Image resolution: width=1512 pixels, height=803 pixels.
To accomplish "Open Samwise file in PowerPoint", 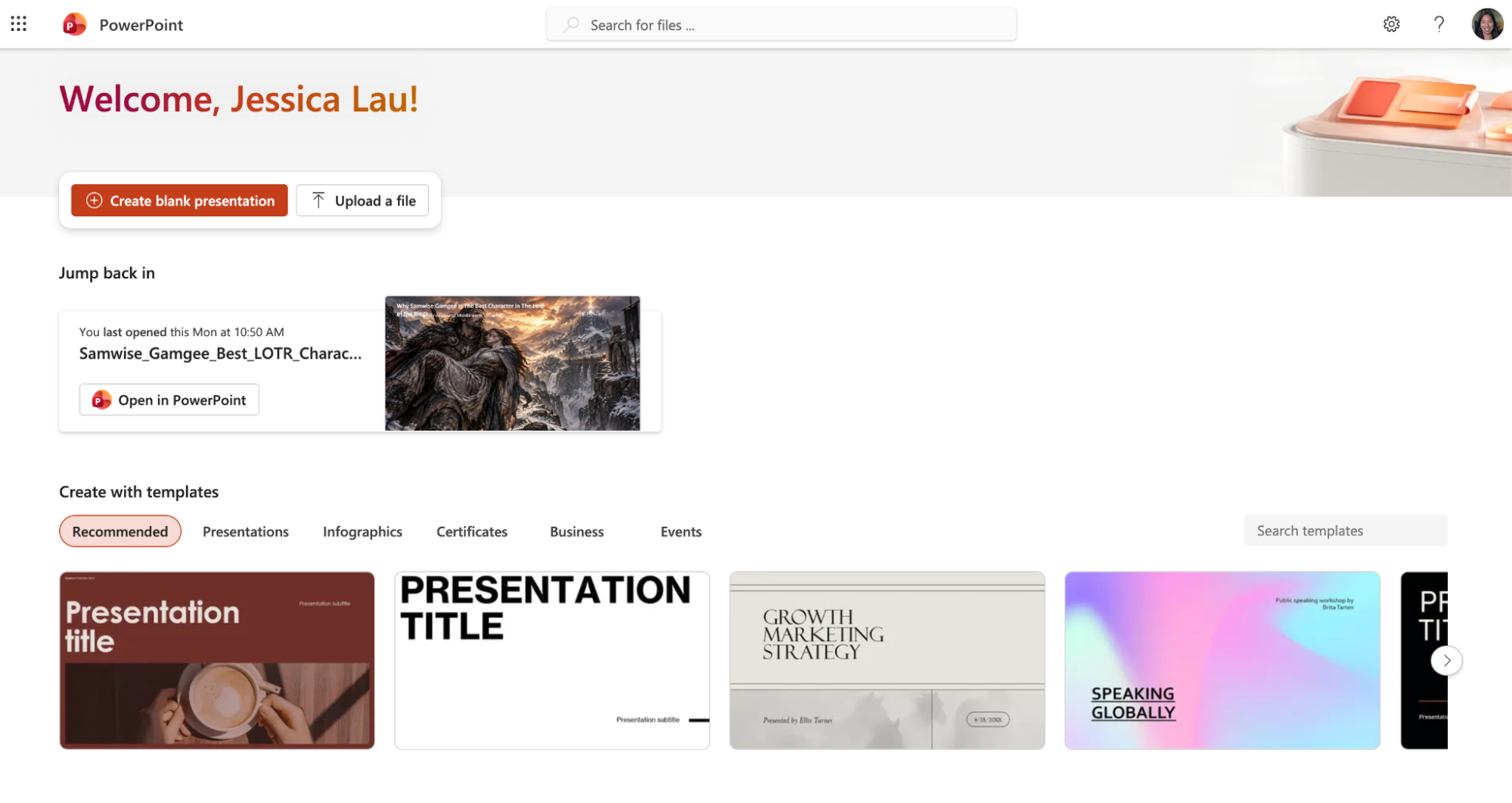I will (x=169, y=400).
